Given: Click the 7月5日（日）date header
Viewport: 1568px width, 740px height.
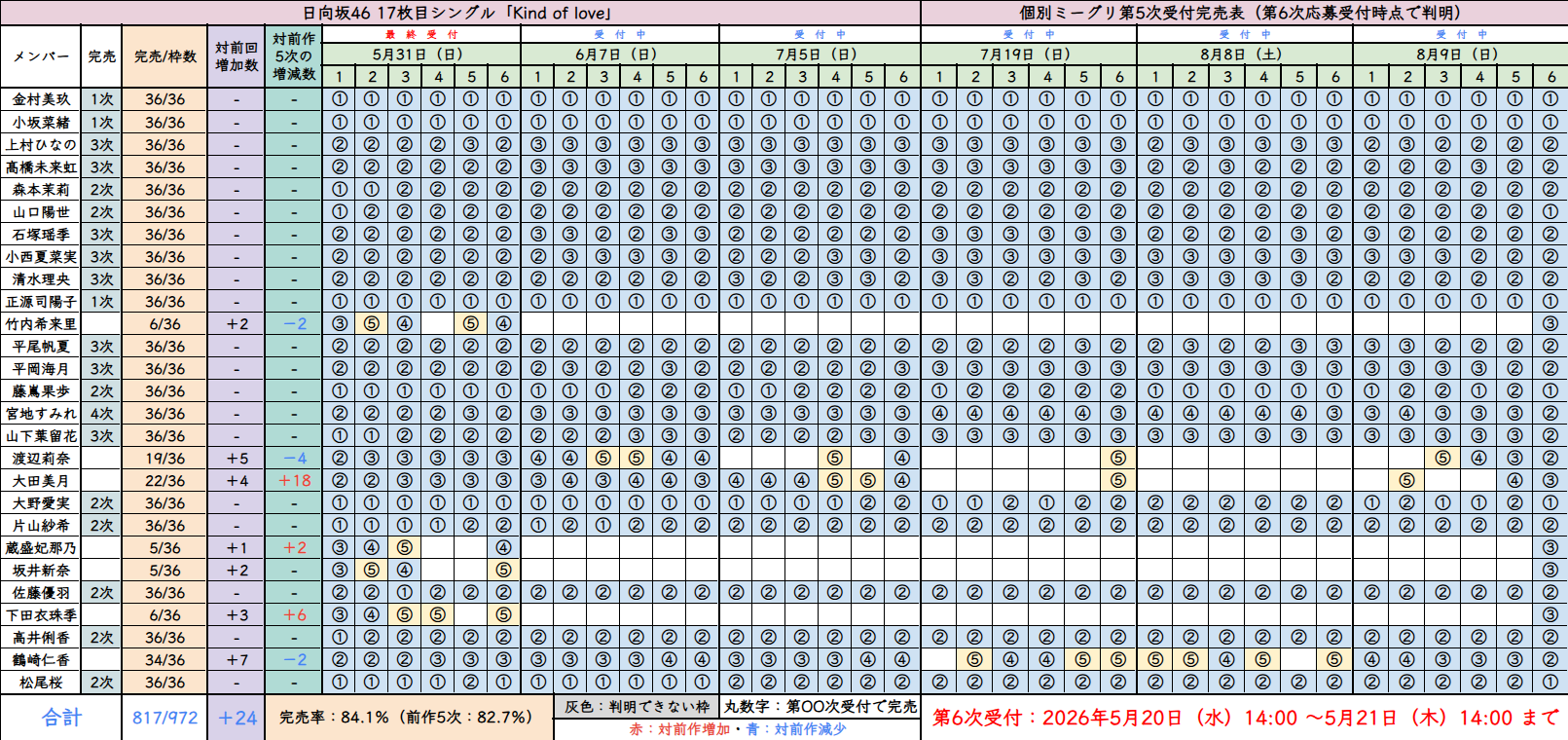Looking at the screenshot, I should click(820, 55).
